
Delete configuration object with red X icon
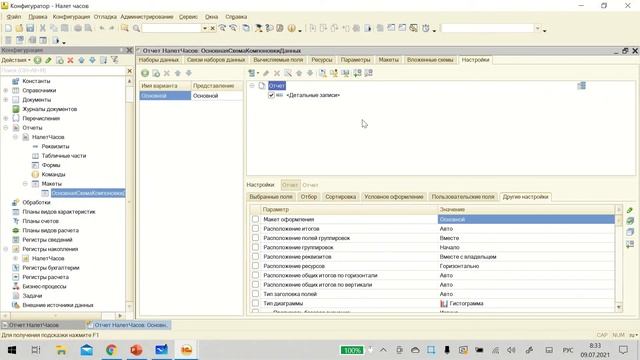[70, 60]
